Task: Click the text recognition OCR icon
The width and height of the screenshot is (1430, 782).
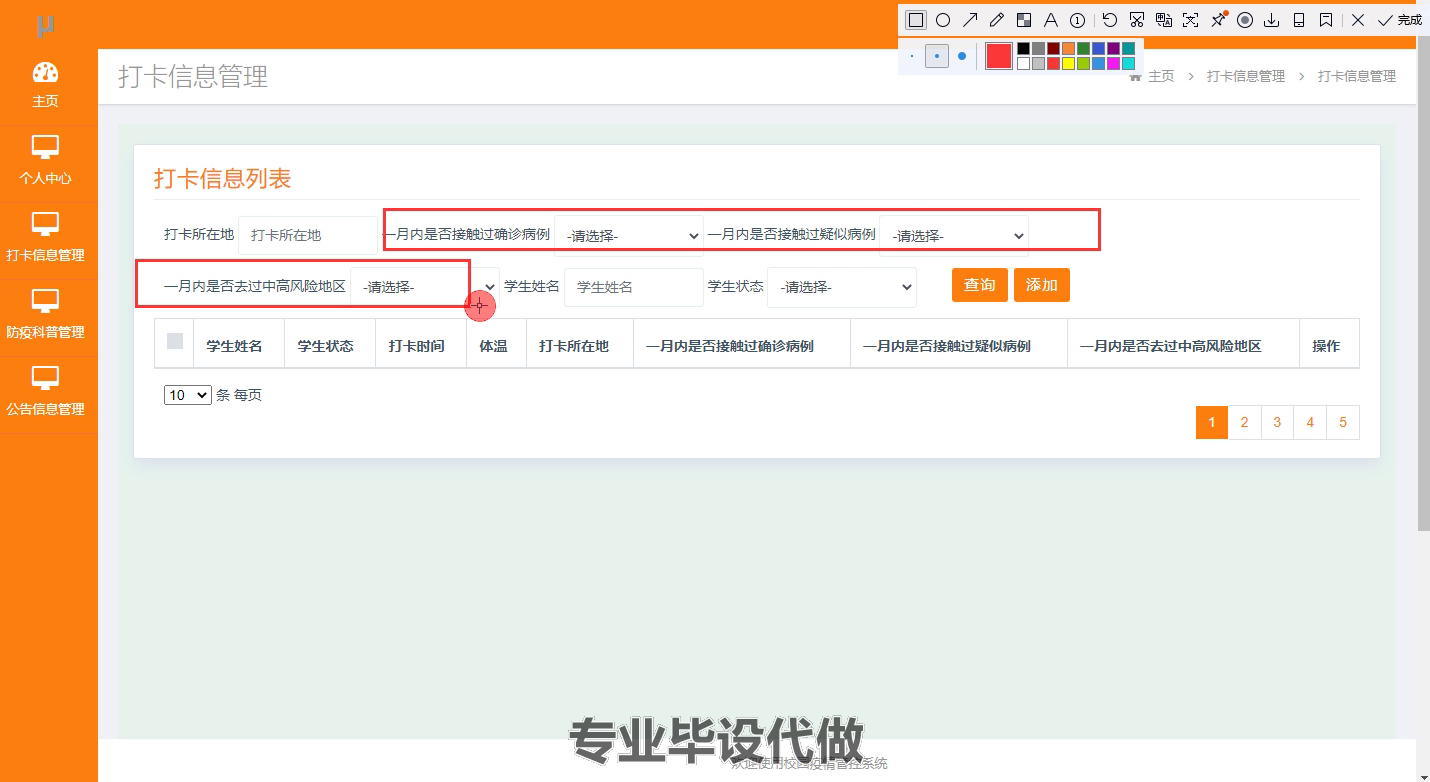Action: (1191, 20)
